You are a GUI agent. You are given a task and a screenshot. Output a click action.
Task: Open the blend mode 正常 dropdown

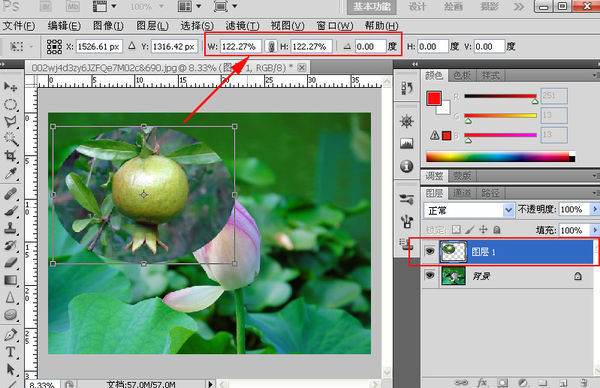click(469, 210)
